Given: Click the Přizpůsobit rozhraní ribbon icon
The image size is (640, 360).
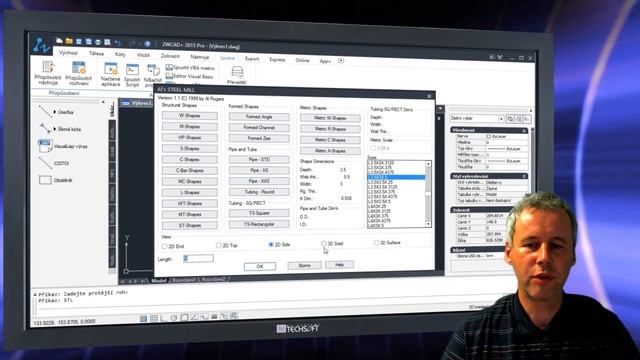Looking at the screenshot, I should click(79, 74).
